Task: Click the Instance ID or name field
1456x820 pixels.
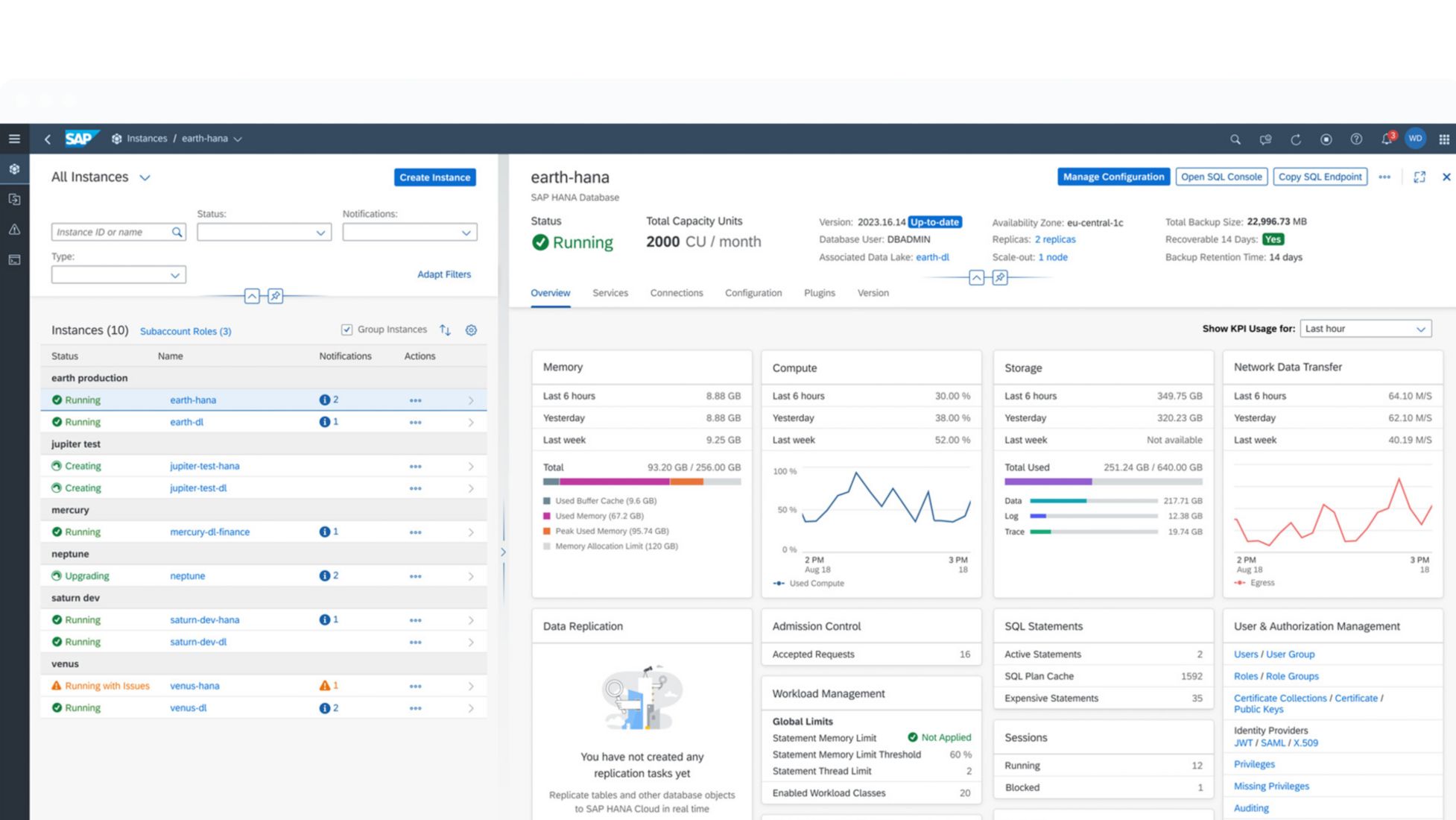Action: coord(112,233)
